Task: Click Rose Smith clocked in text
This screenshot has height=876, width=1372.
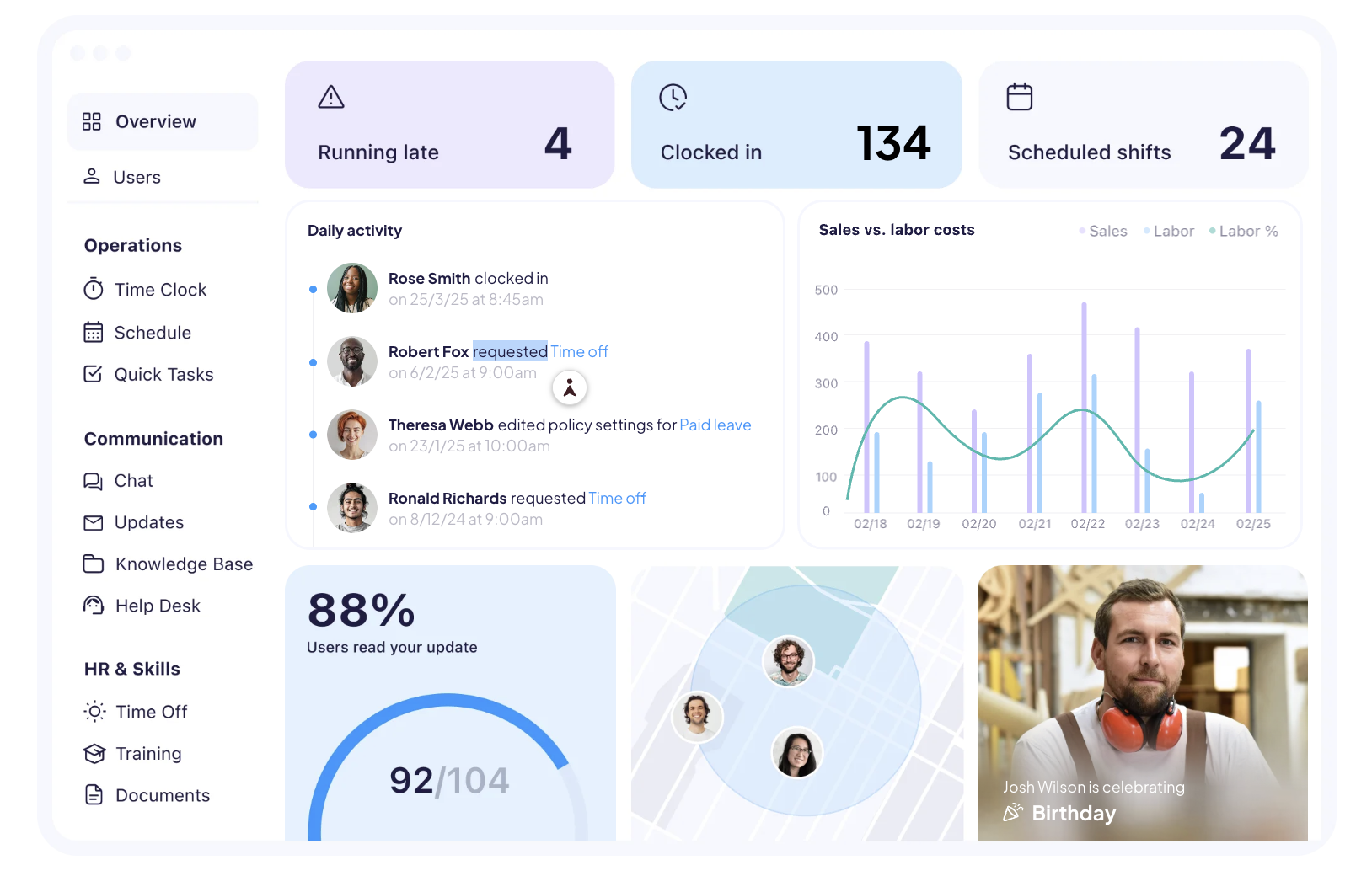Action: click(469, 278)
